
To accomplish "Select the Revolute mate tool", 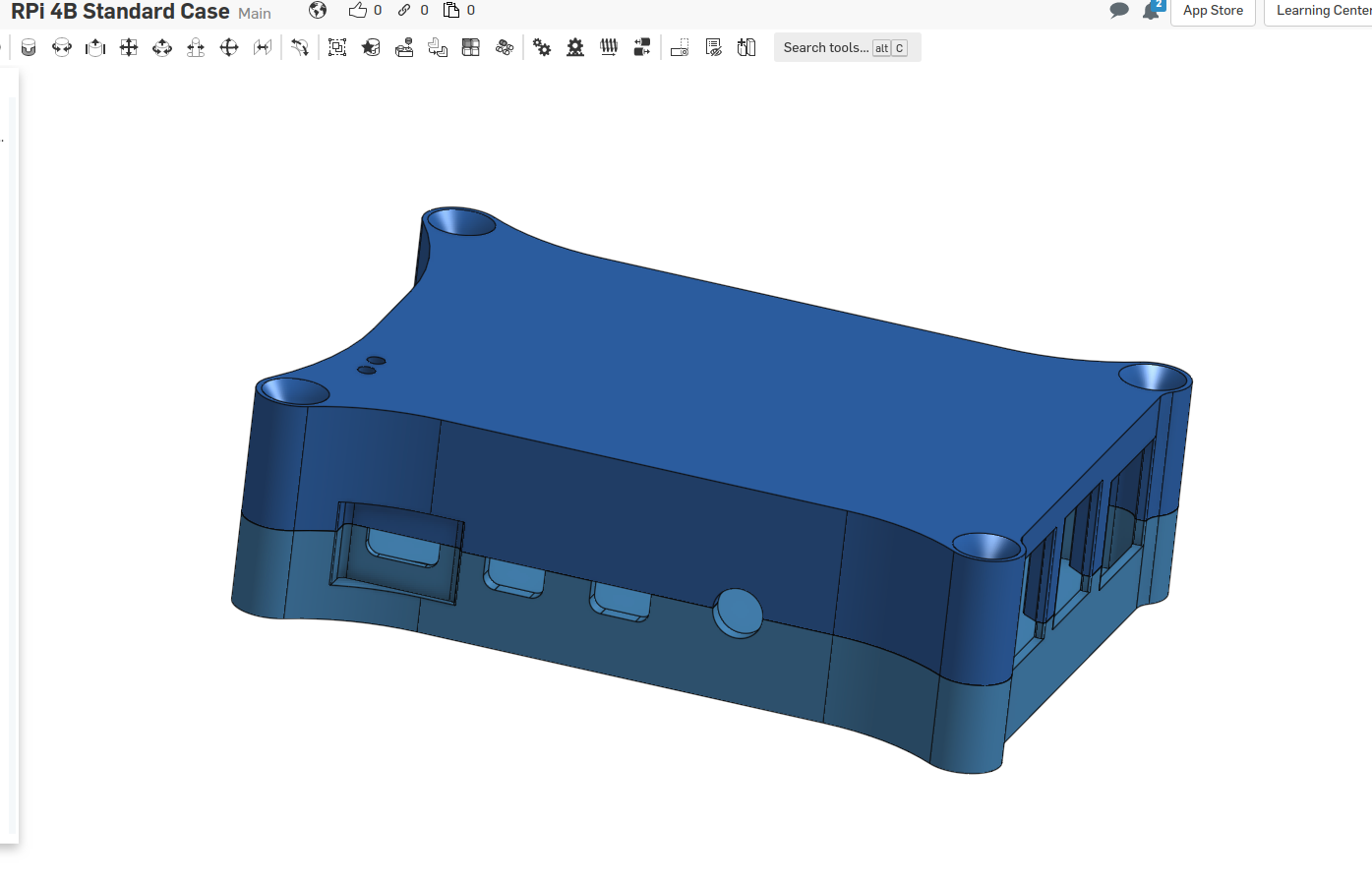I will click(62, 47).
